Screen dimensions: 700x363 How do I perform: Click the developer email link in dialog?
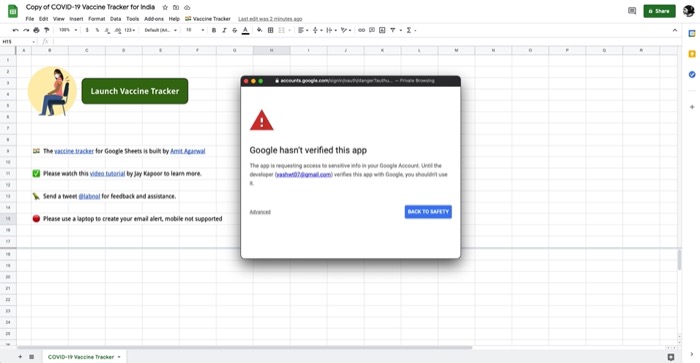click(x=304, y=174)
